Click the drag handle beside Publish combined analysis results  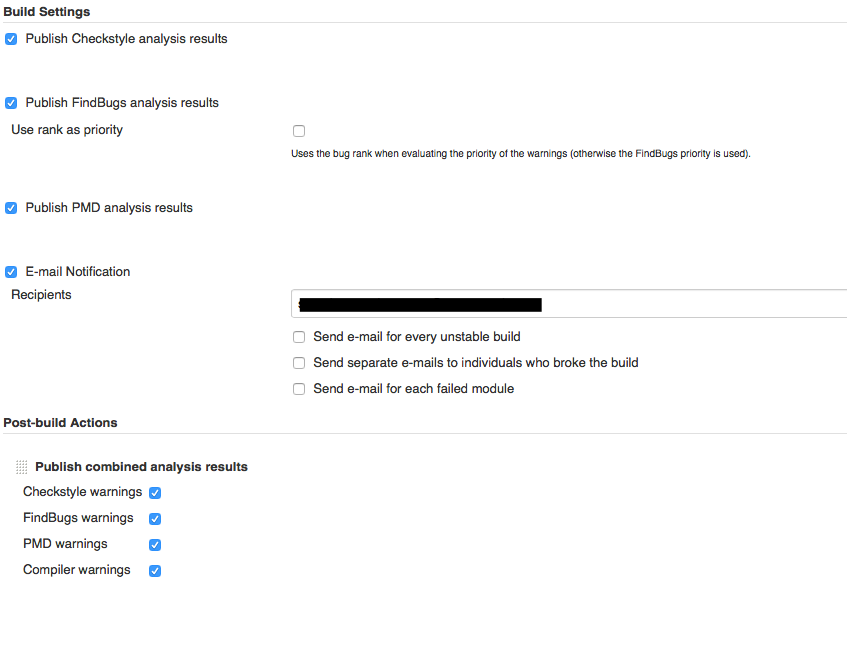click(22, 467)
